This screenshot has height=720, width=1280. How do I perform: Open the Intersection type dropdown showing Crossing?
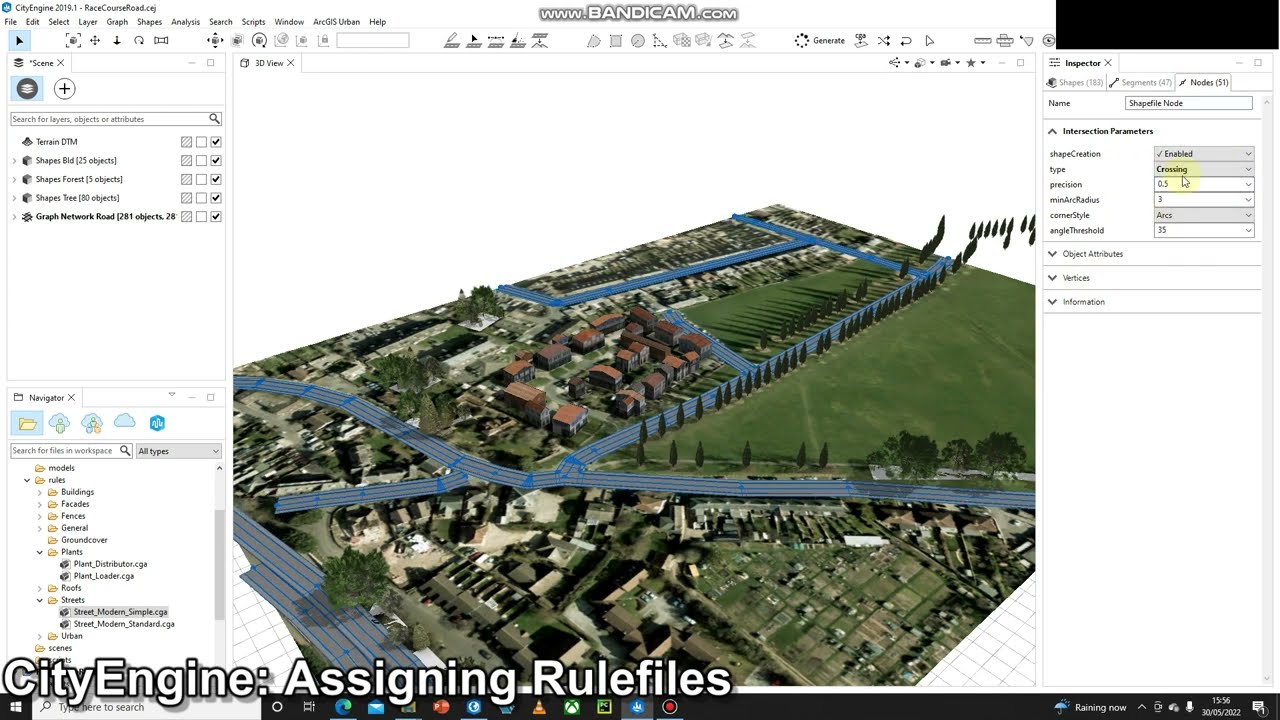click(1204, 169)
